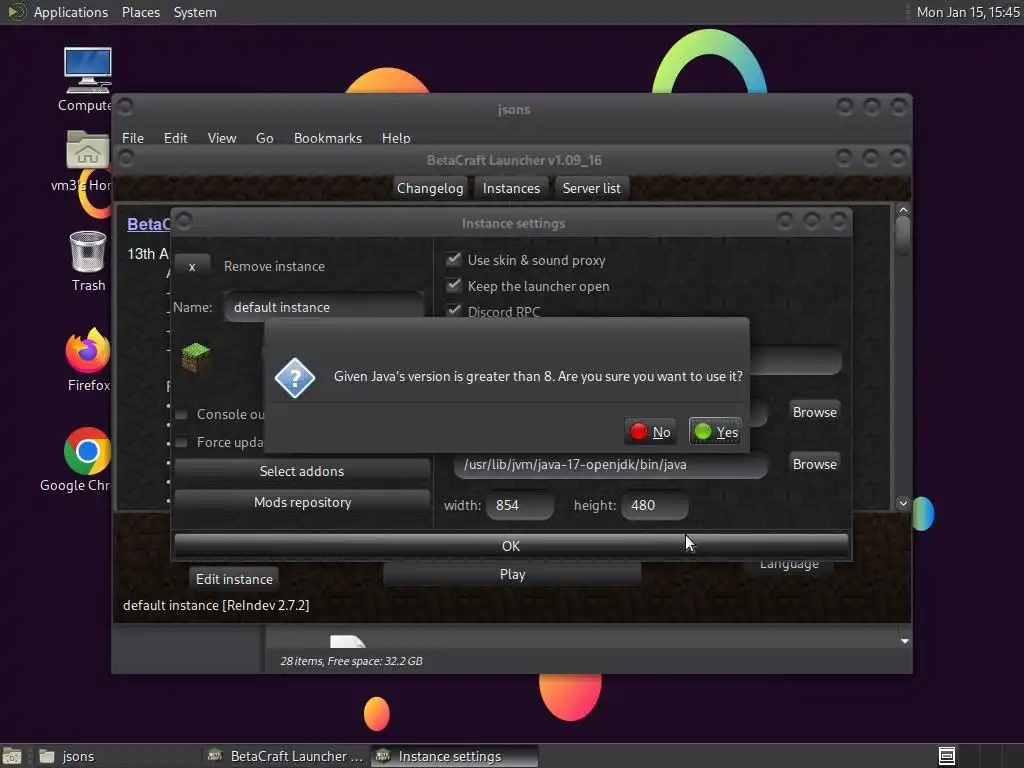Viewport: 1024px width, 768px height.
Task: Toggle the Discord RPC checkbox
Action: pos(453,311)
